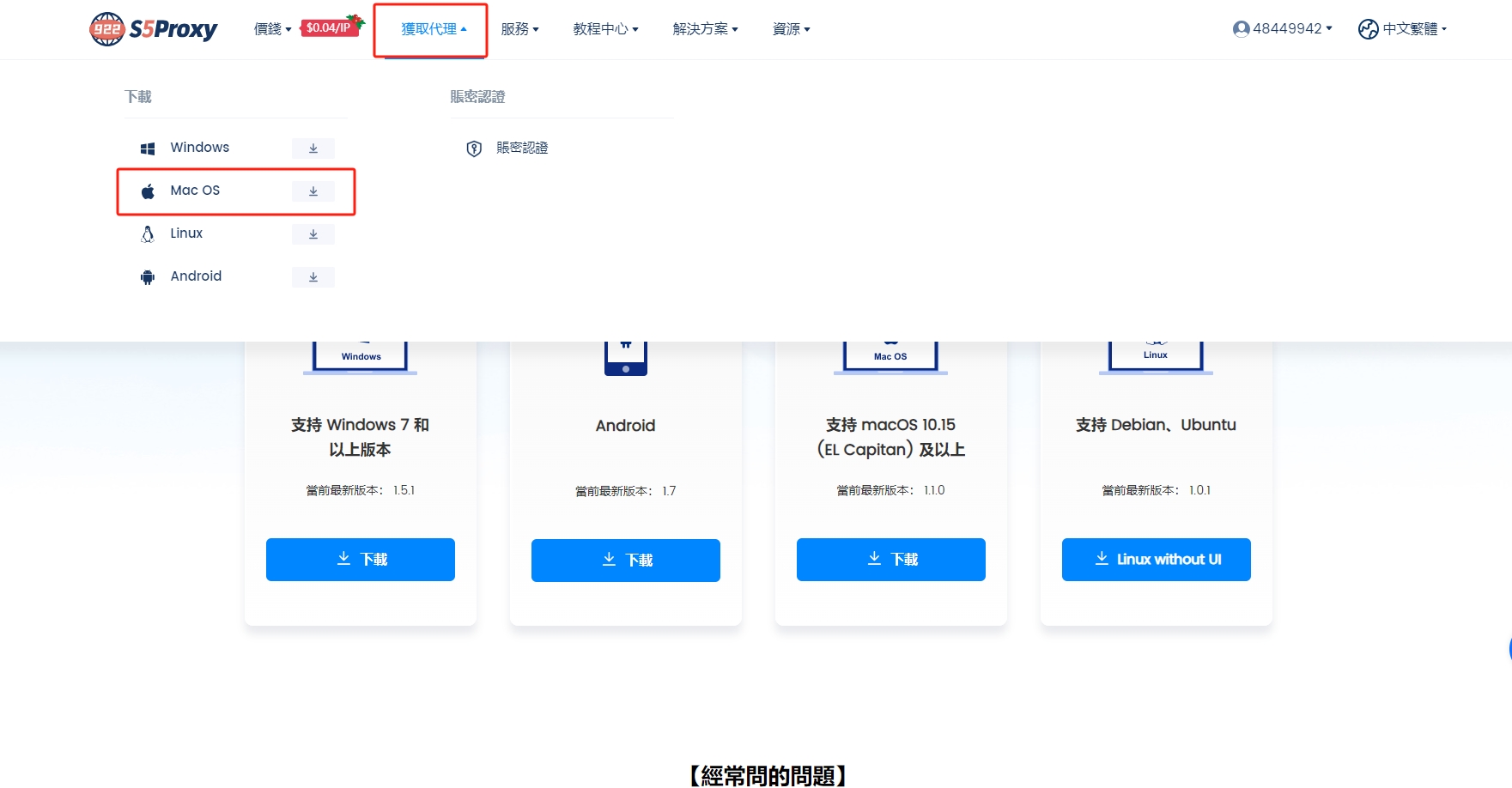Viewport: 1512px width, 788px height.
Task: Select Windows in the download list
Action: 199,148
